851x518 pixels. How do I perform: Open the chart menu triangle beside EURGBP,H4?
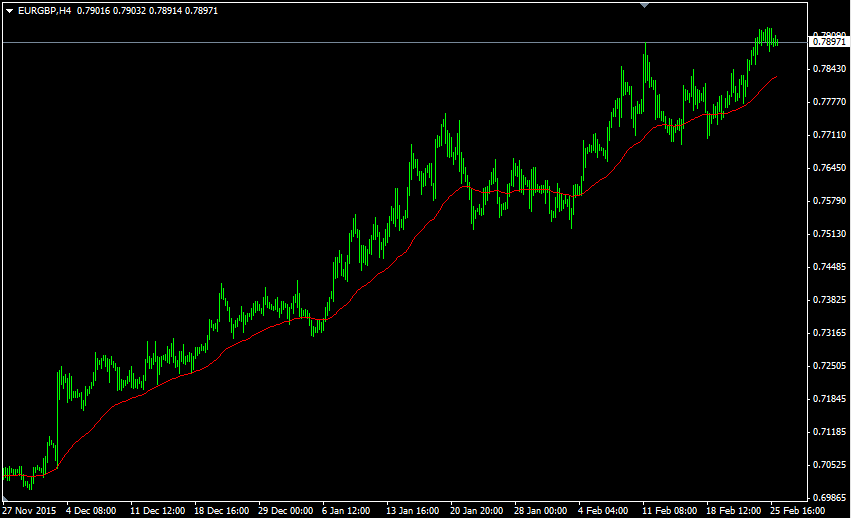(x=9, y=11)
